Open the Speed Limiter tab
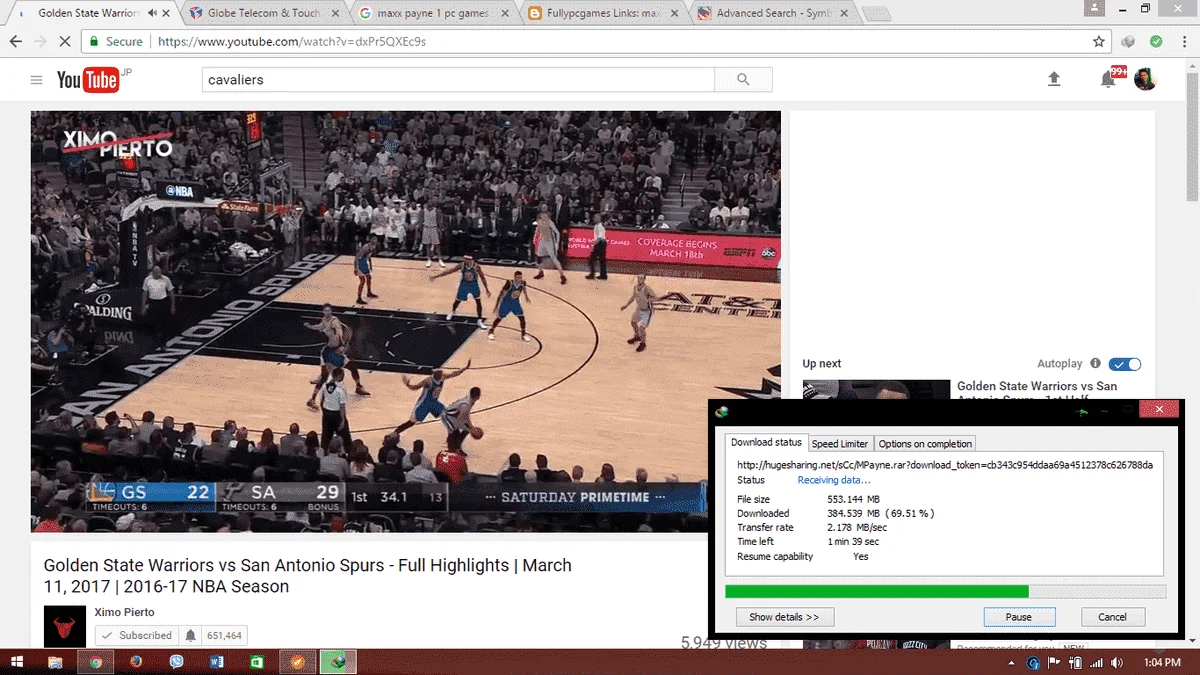This screenshot has height=675, width=1200. (840, 444)
